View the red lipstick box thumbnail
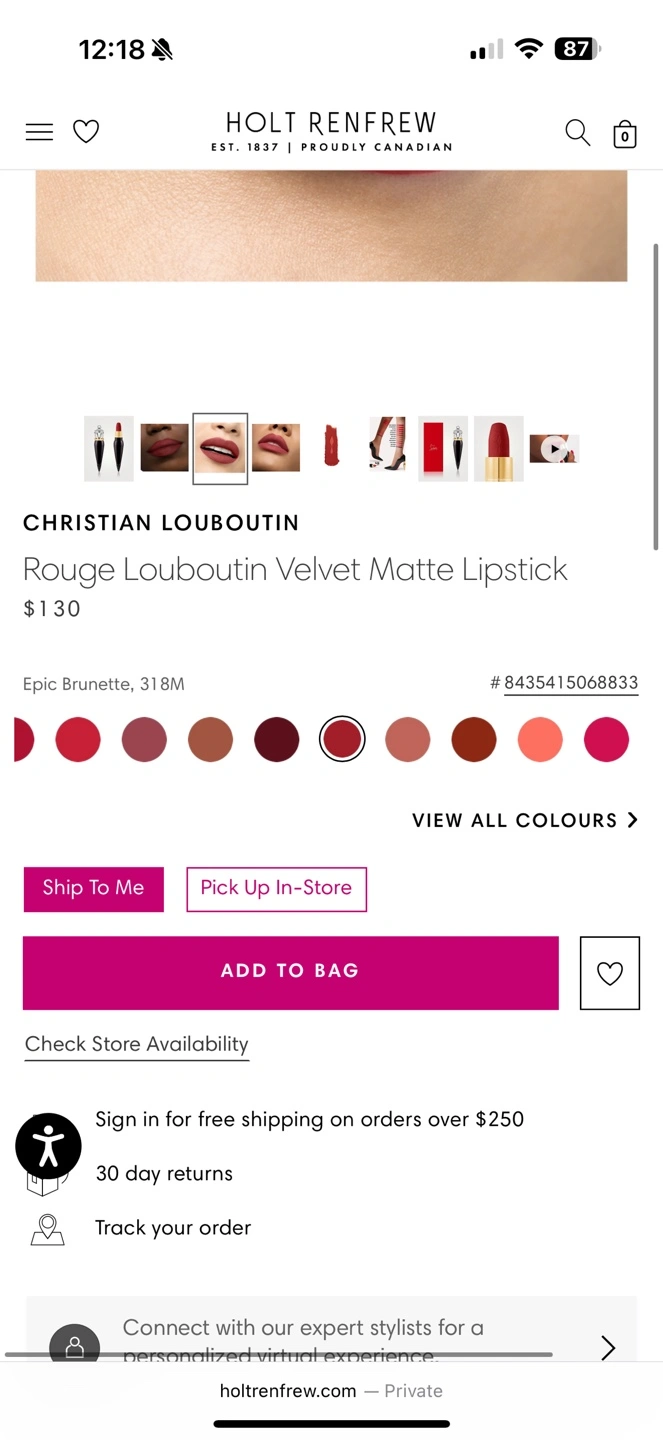The height and width of the screenshot is (1440, 663). 443,449
